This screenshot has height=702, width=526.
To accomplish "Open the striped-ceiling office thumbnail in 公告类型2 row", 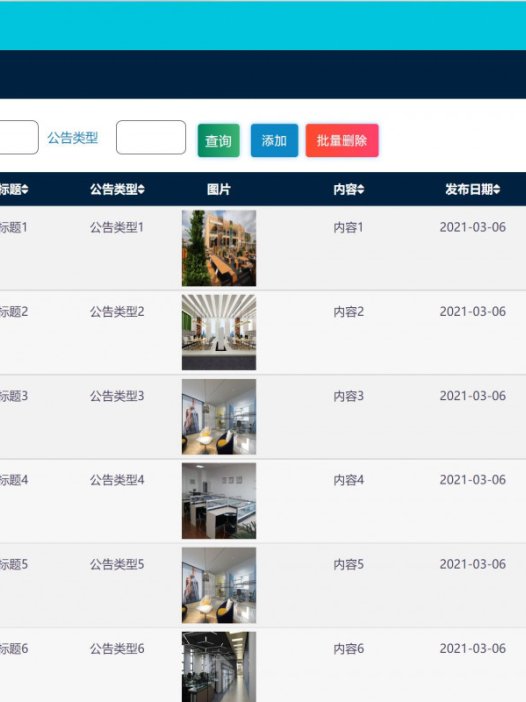I will point(219,332).
